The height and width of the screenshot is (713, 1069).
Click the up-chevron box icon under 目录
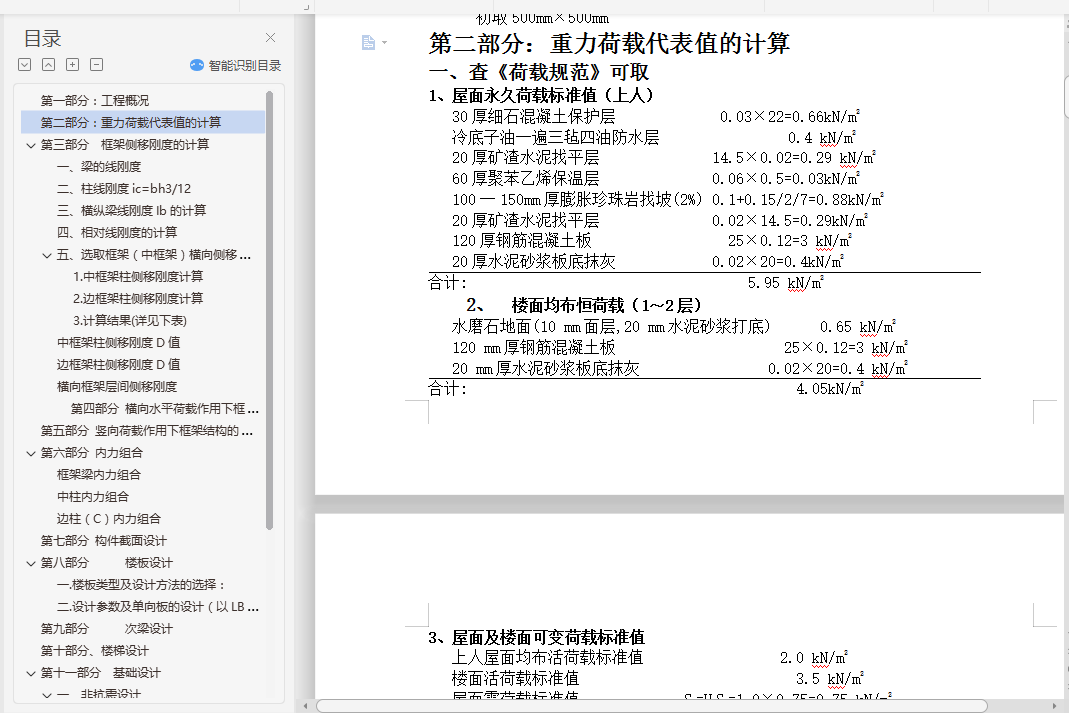click(48, 65)
